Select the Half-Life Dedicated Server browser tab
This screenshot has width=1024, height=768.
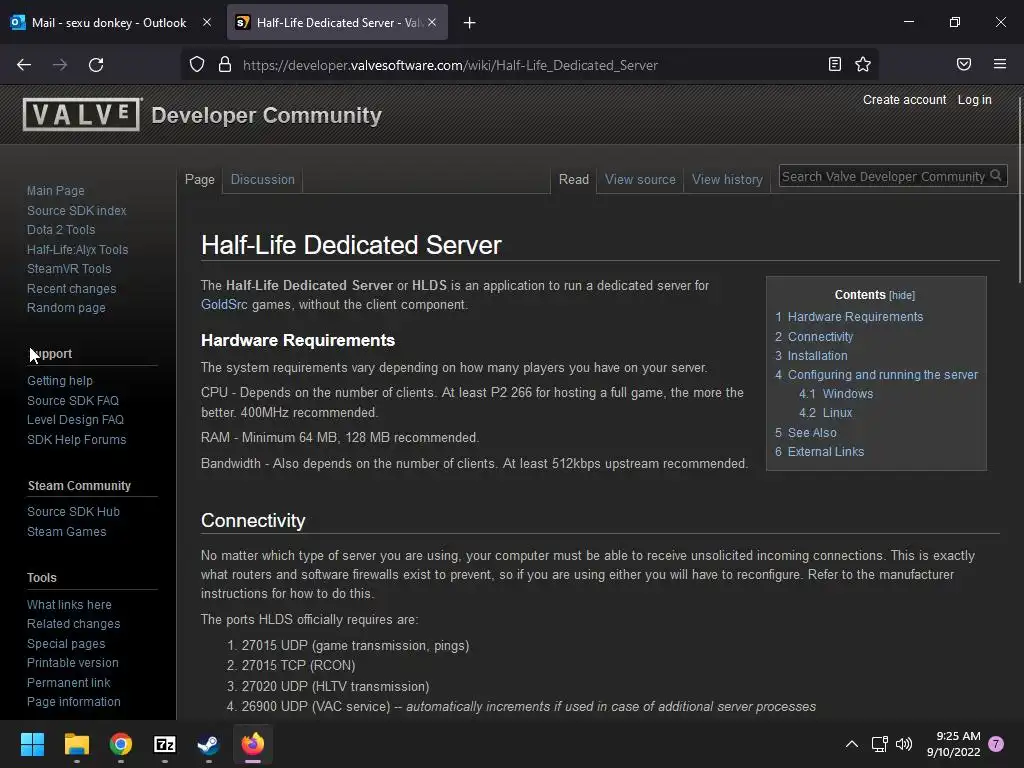tap(338, 23)
